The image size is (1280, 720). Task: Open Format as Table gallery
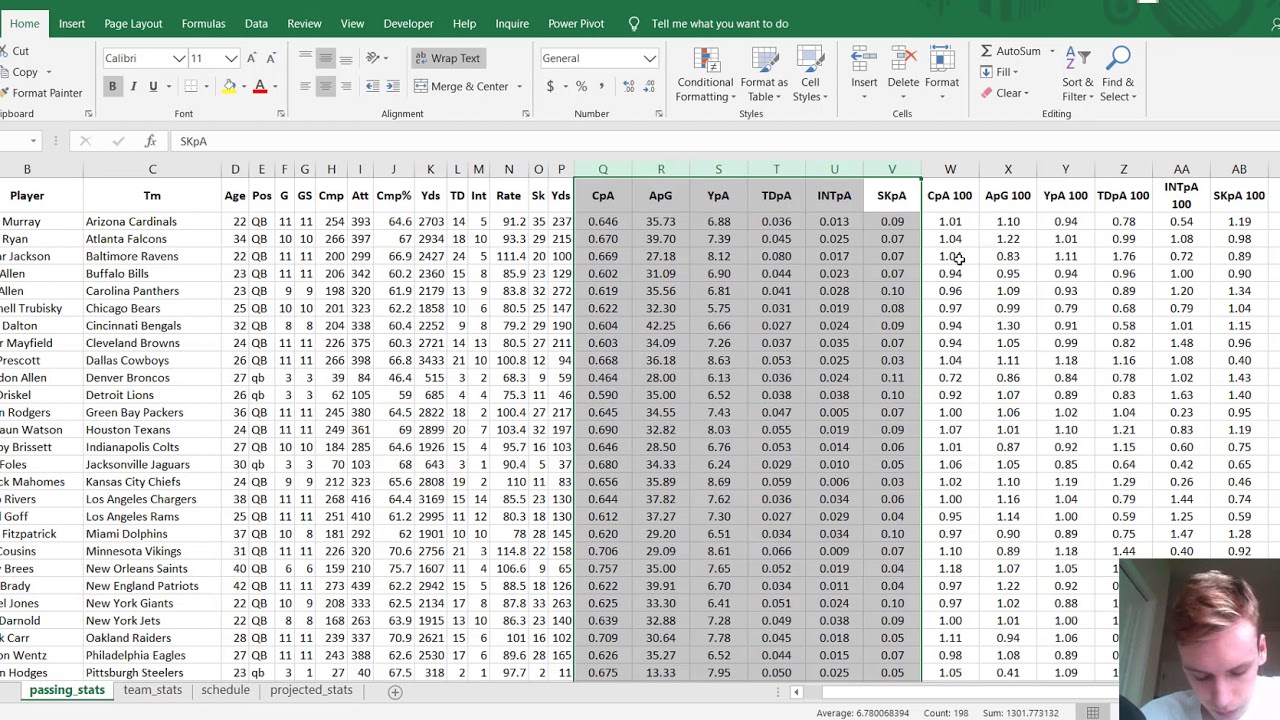coord(765,75)
